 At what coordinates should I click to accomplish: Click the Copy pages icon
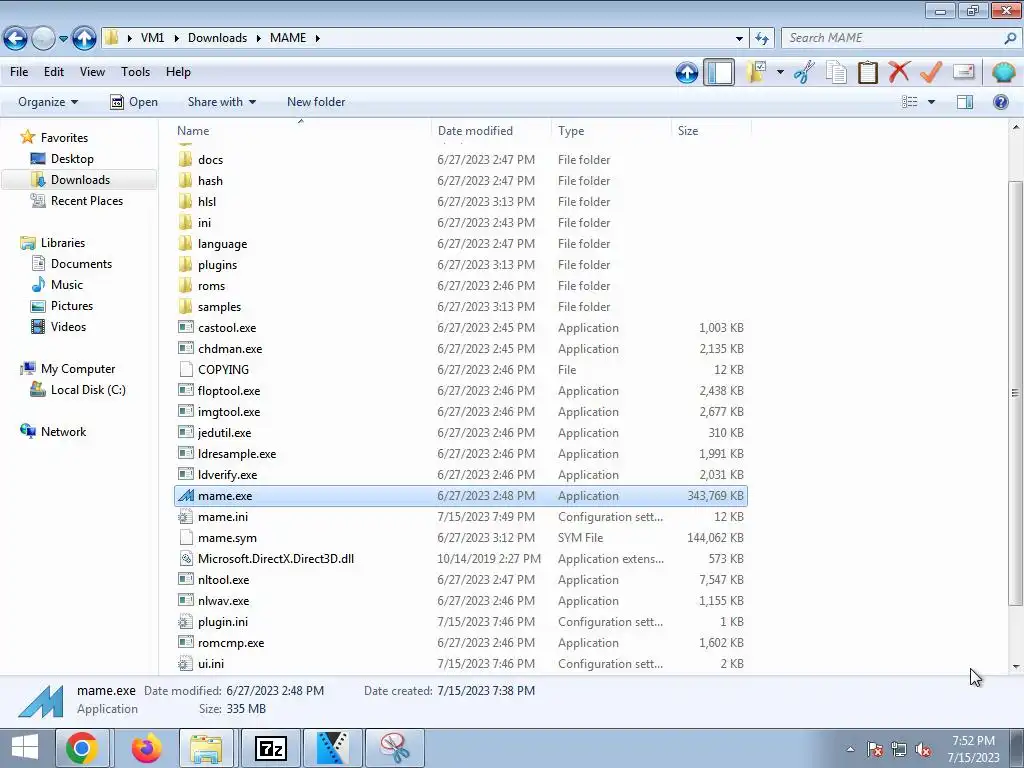click(836, 72)
